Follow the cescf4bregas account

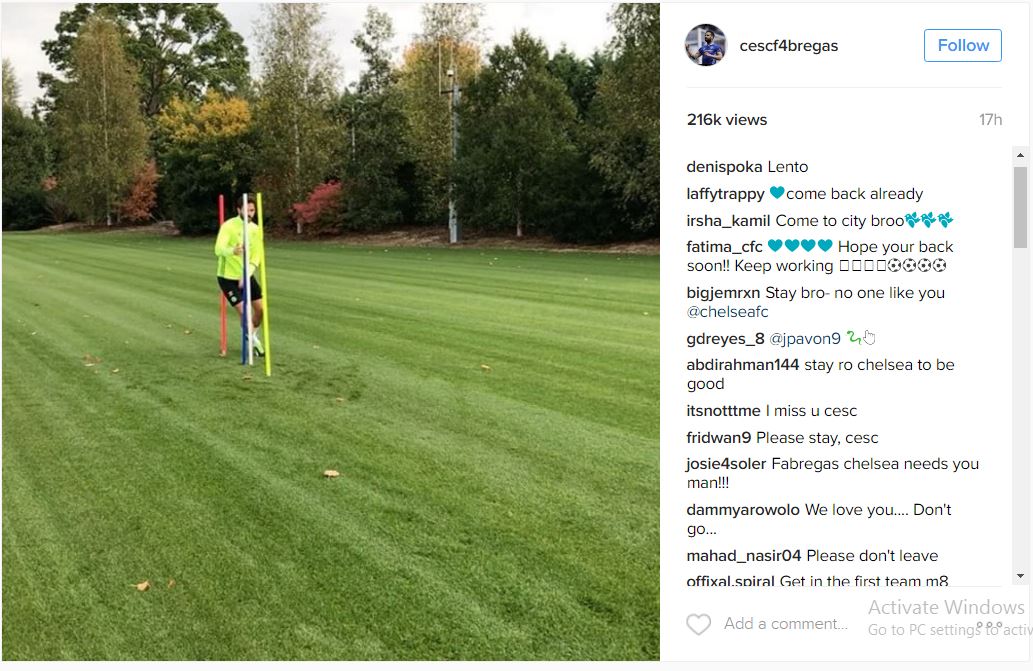pyautogui.click(x=963, y=45)
